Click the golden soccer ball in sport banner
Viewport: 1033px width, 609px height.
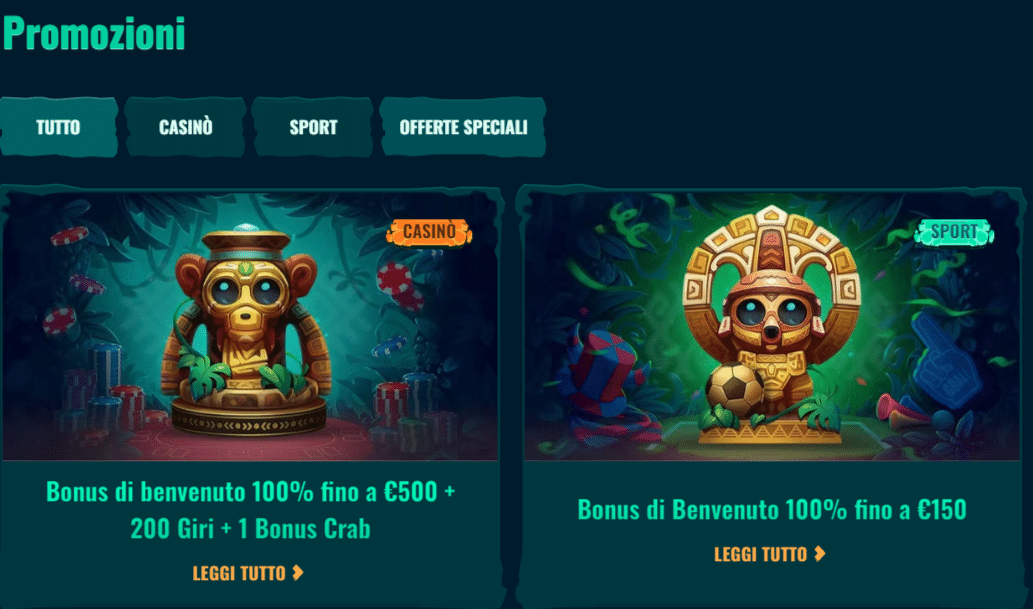click(735, 390)
